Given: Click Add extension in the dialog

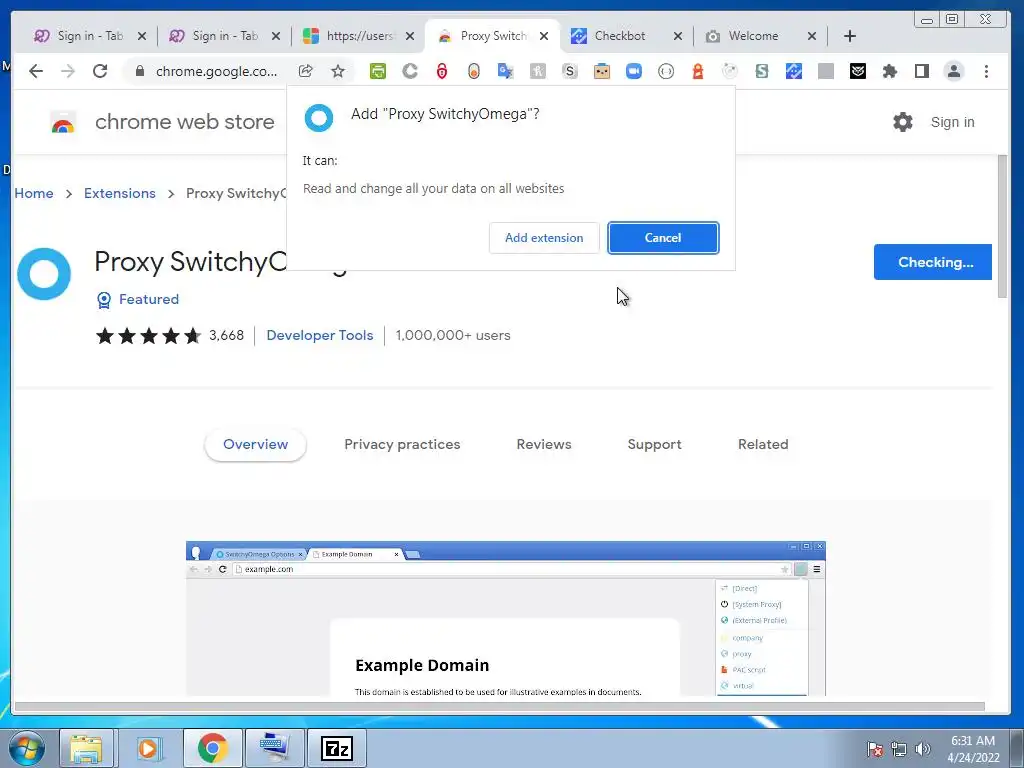Looking at the screenshot, I should tap(544, 238).
